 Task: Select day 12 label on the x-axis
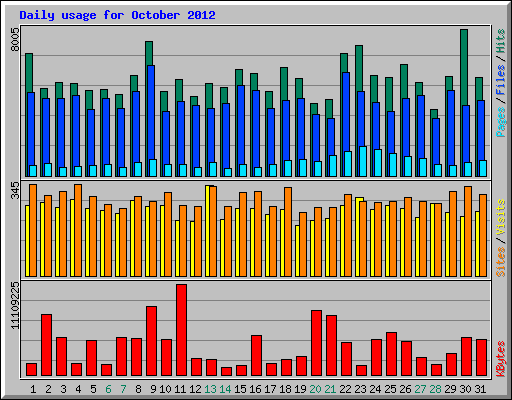coord(195,389)
